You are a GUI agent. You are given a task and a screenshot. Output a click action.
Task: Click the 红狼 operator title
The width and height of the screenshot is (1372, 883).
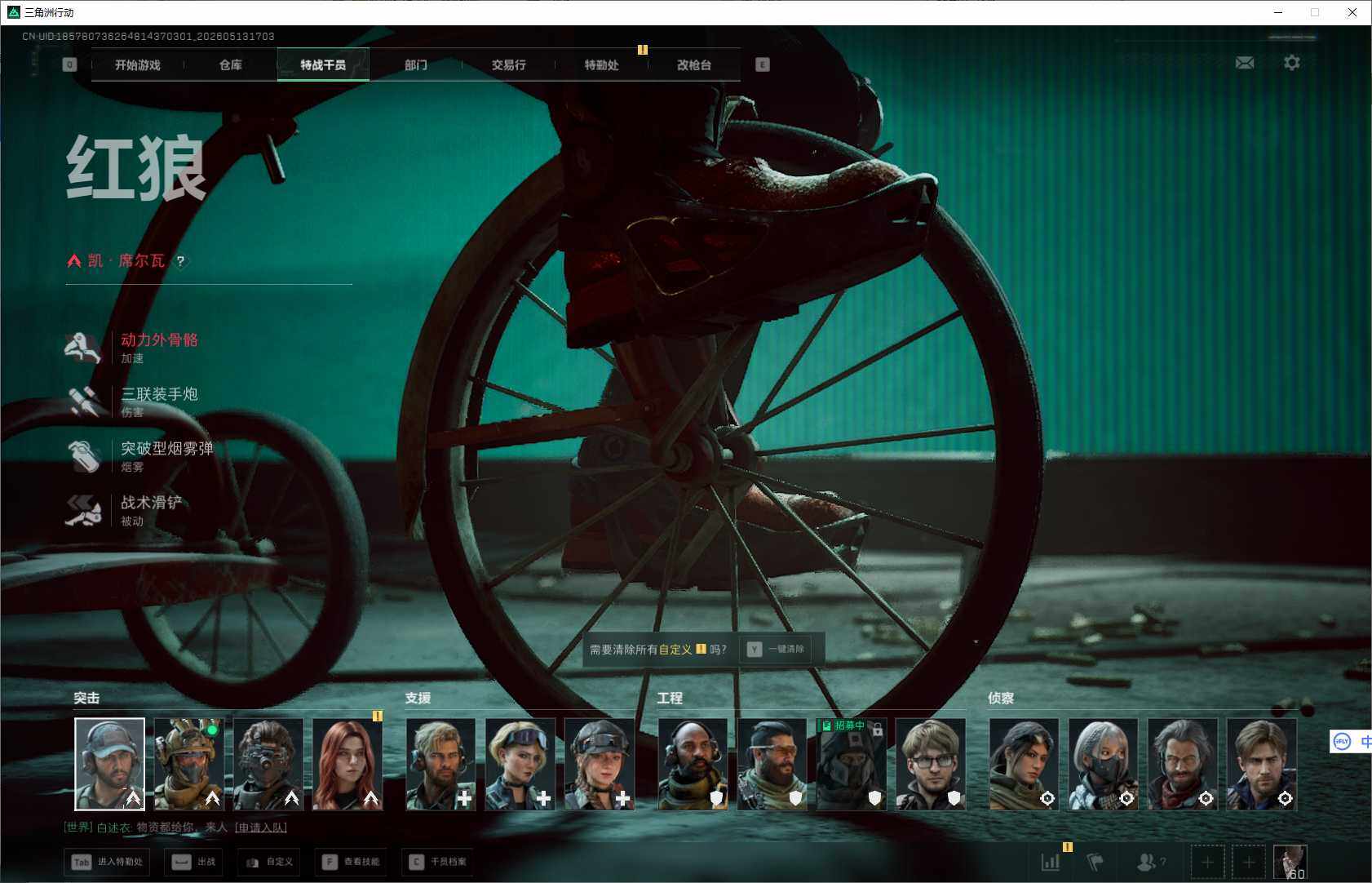136,168
